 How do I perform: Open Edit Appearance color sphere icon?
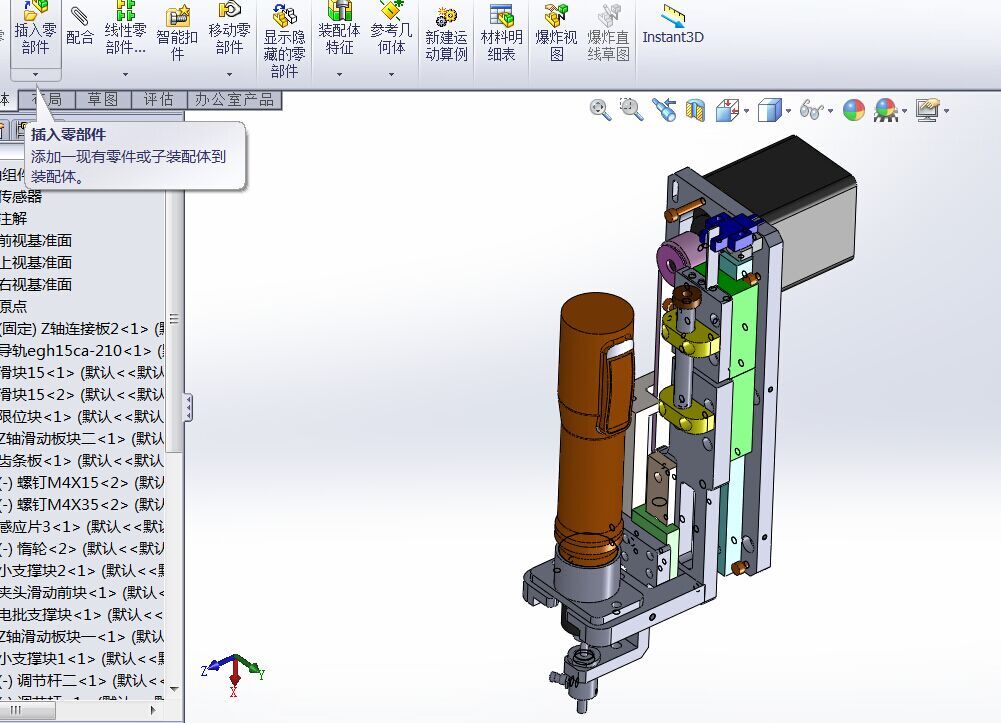click(x=854, y=110)
